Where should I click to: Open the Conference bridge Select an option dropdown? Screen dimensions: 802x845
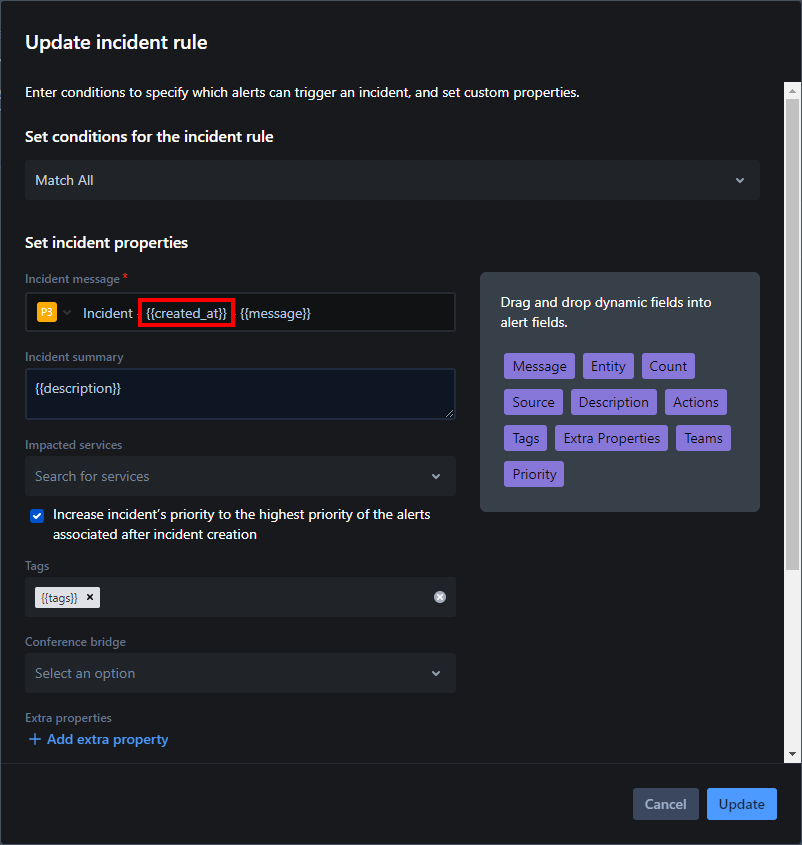tap(240, 673)
